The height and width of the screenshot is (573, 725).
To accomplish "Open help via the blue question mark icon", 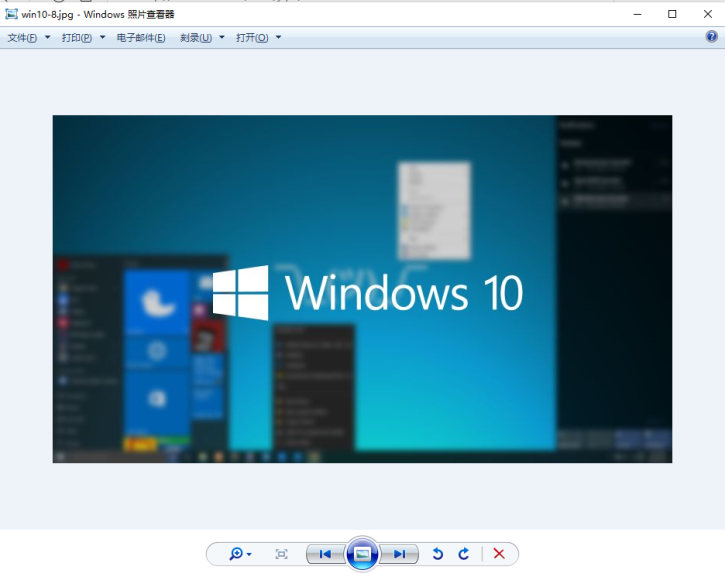I will click(712, 37).
